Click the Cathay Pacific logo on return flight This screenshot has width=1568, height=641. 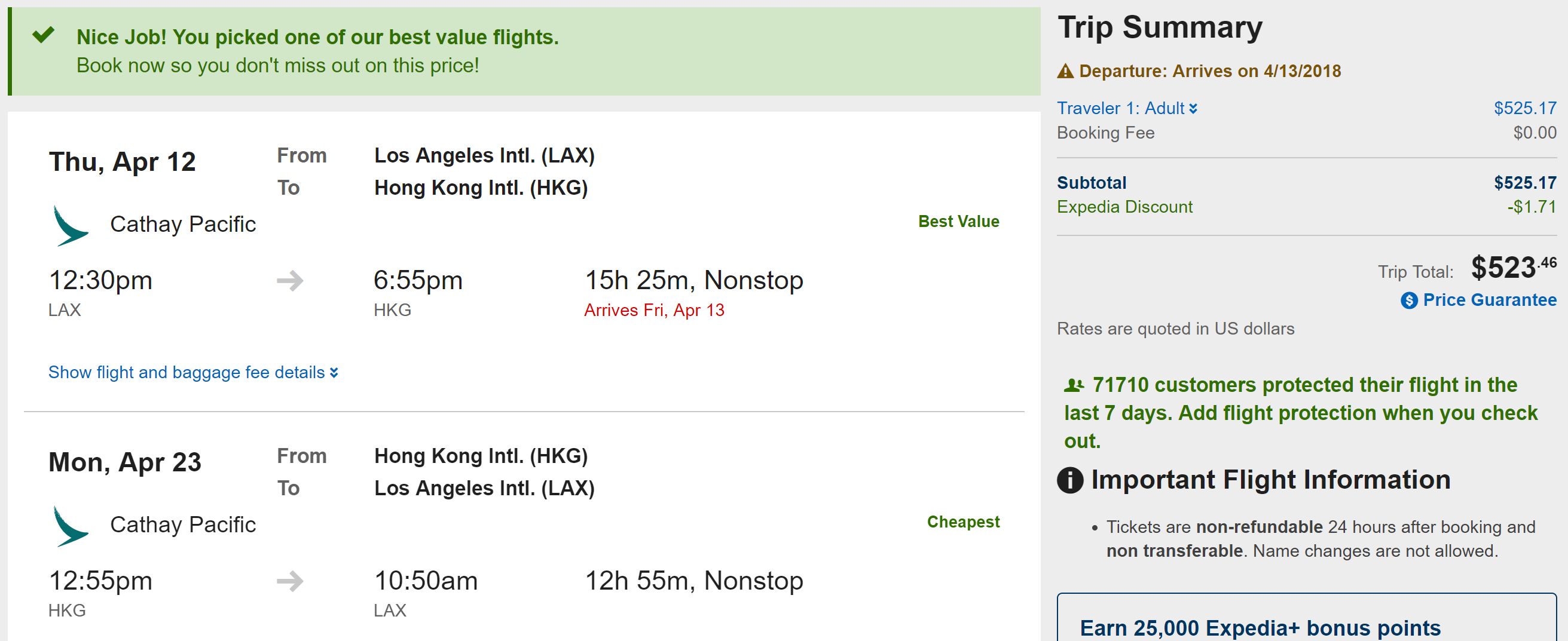70,526
